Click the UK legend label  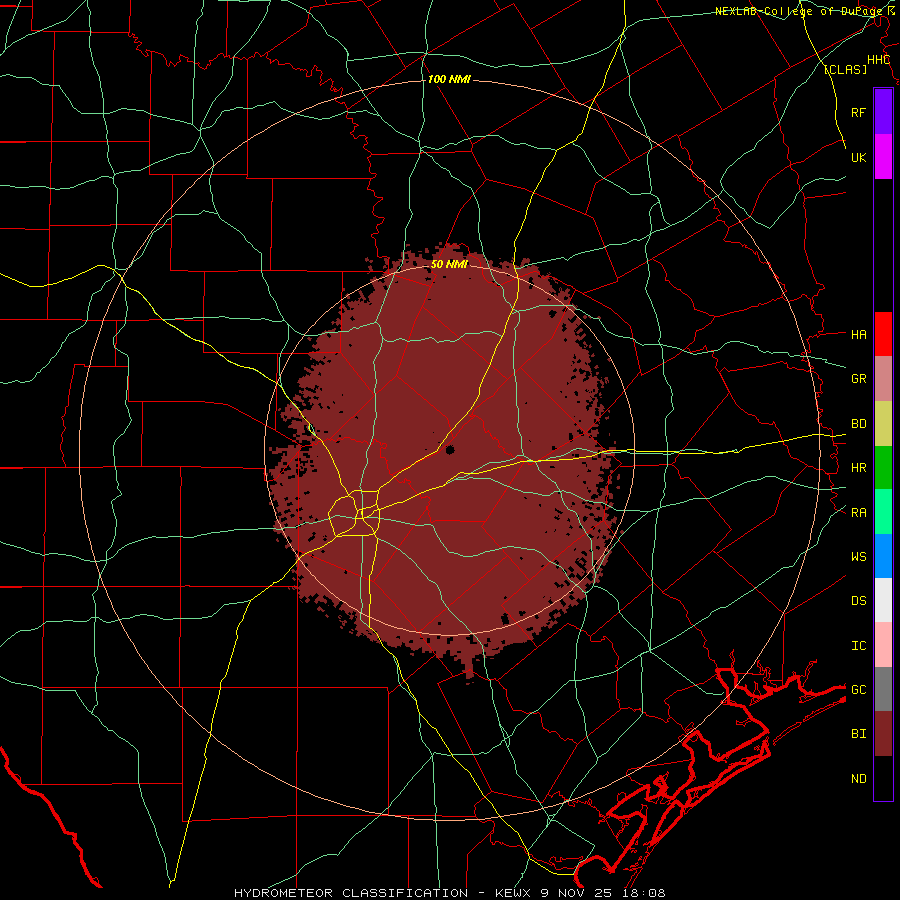coord(858,157)
